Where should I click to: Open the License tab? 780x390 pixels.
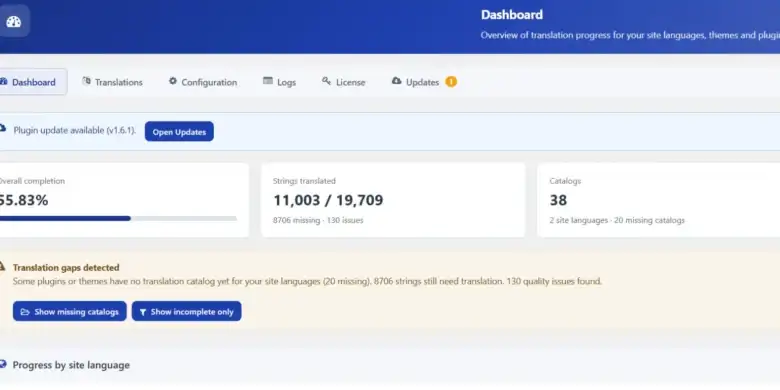point(343,82)
